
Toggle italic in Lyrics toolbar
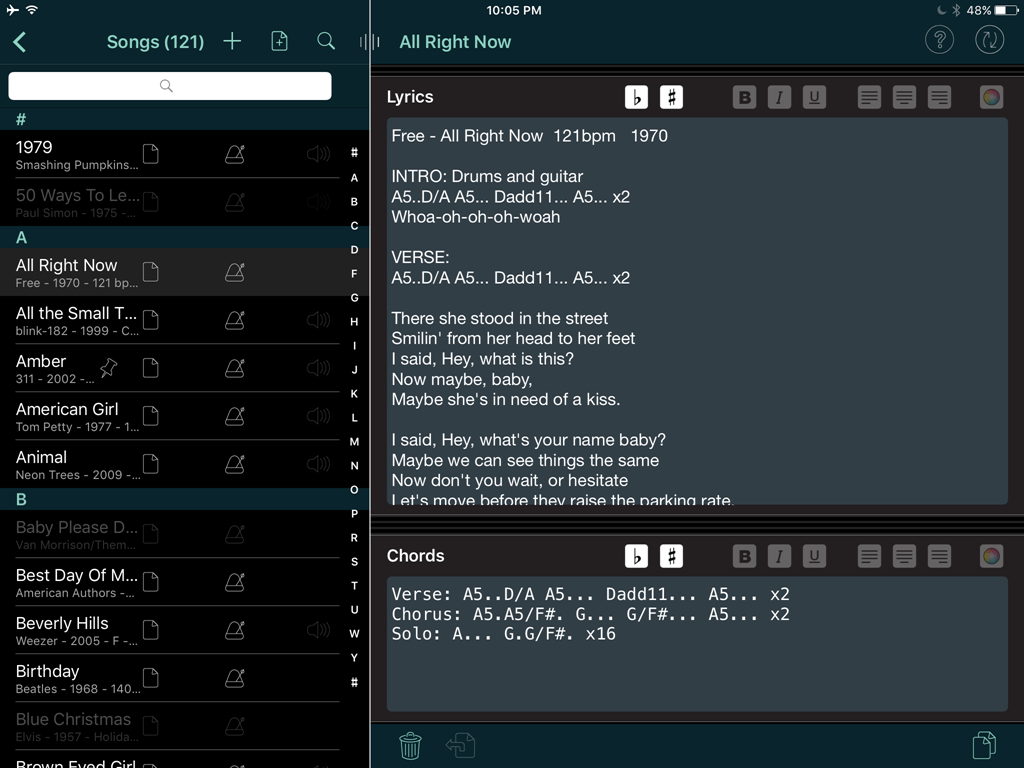(779, 97)
